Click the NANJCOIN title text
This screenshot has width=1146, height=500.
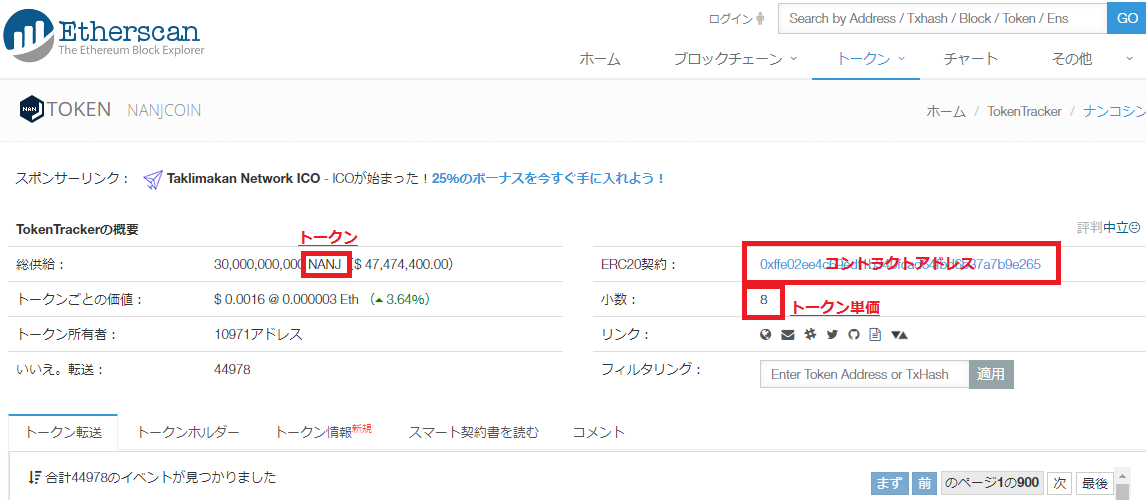click(x=164, y=110)
